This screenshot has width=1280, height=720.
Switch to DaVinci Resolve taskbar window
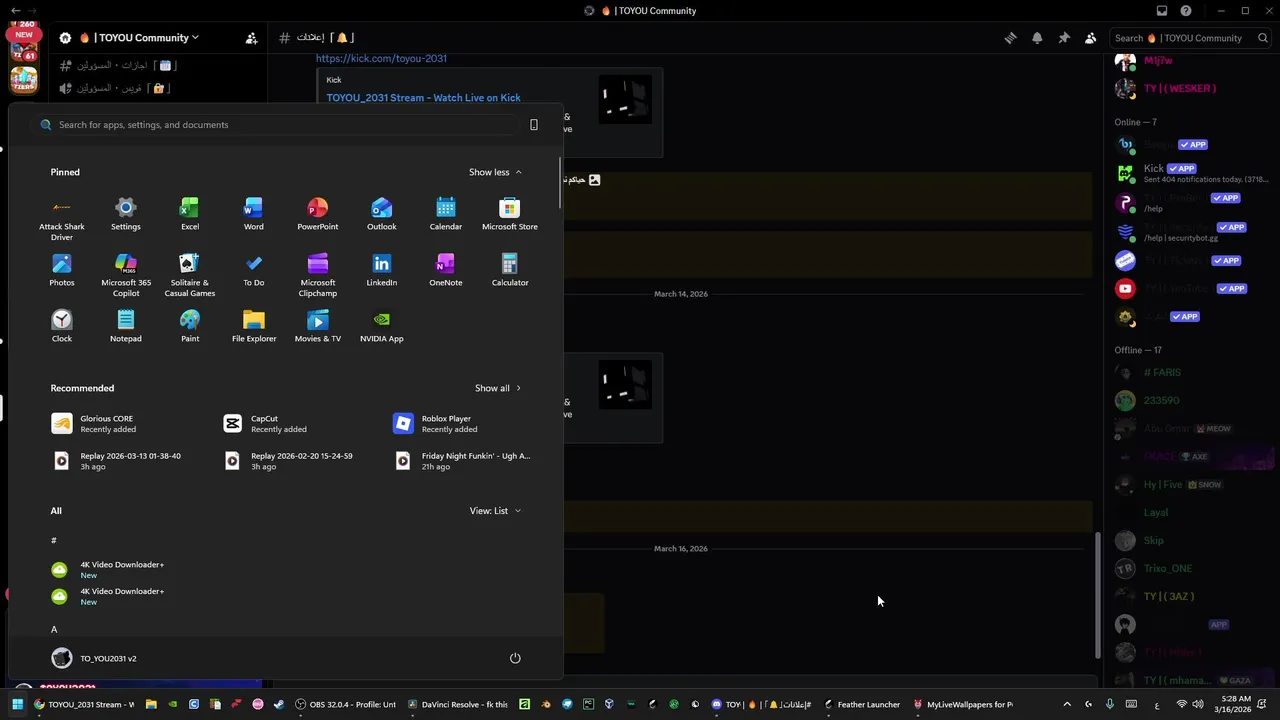pyautogui.click(x=458, y=705)
